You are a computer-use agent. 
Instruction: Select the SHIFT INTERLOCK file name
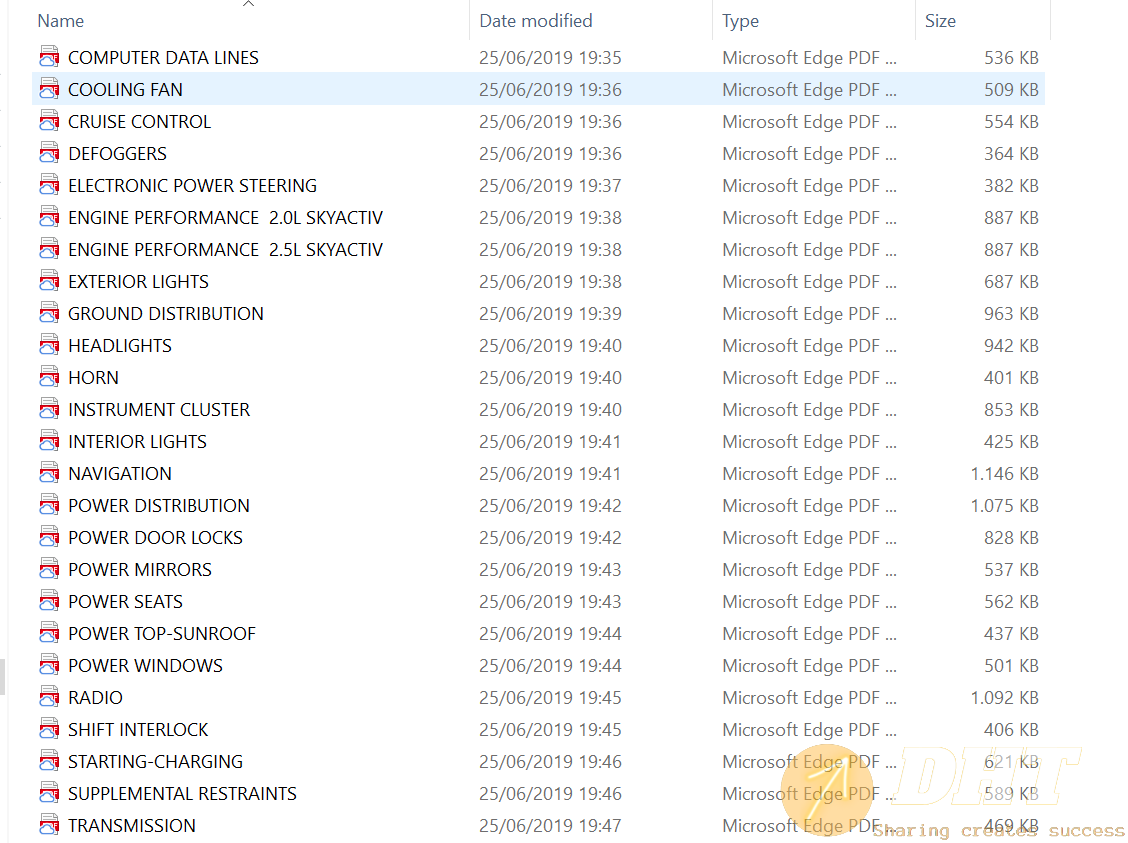[138, 729]
